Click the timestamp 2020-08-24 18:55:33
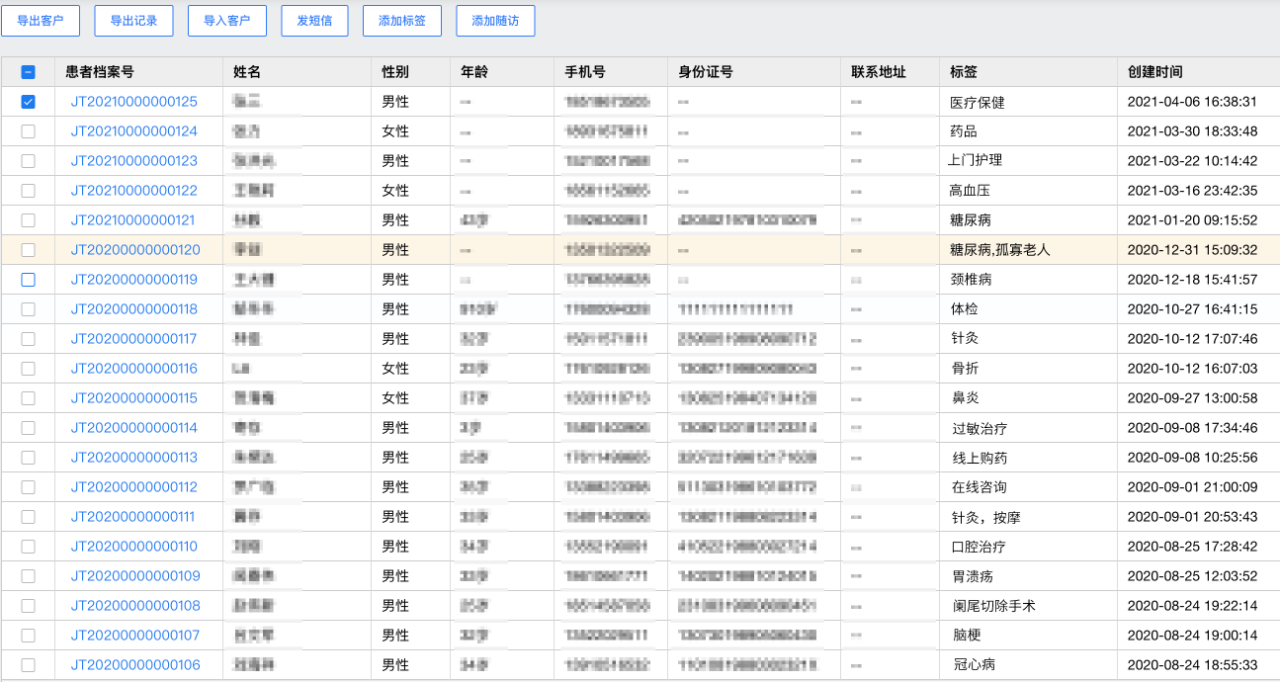This screenshot has height=682, width=1280. 1192,665
